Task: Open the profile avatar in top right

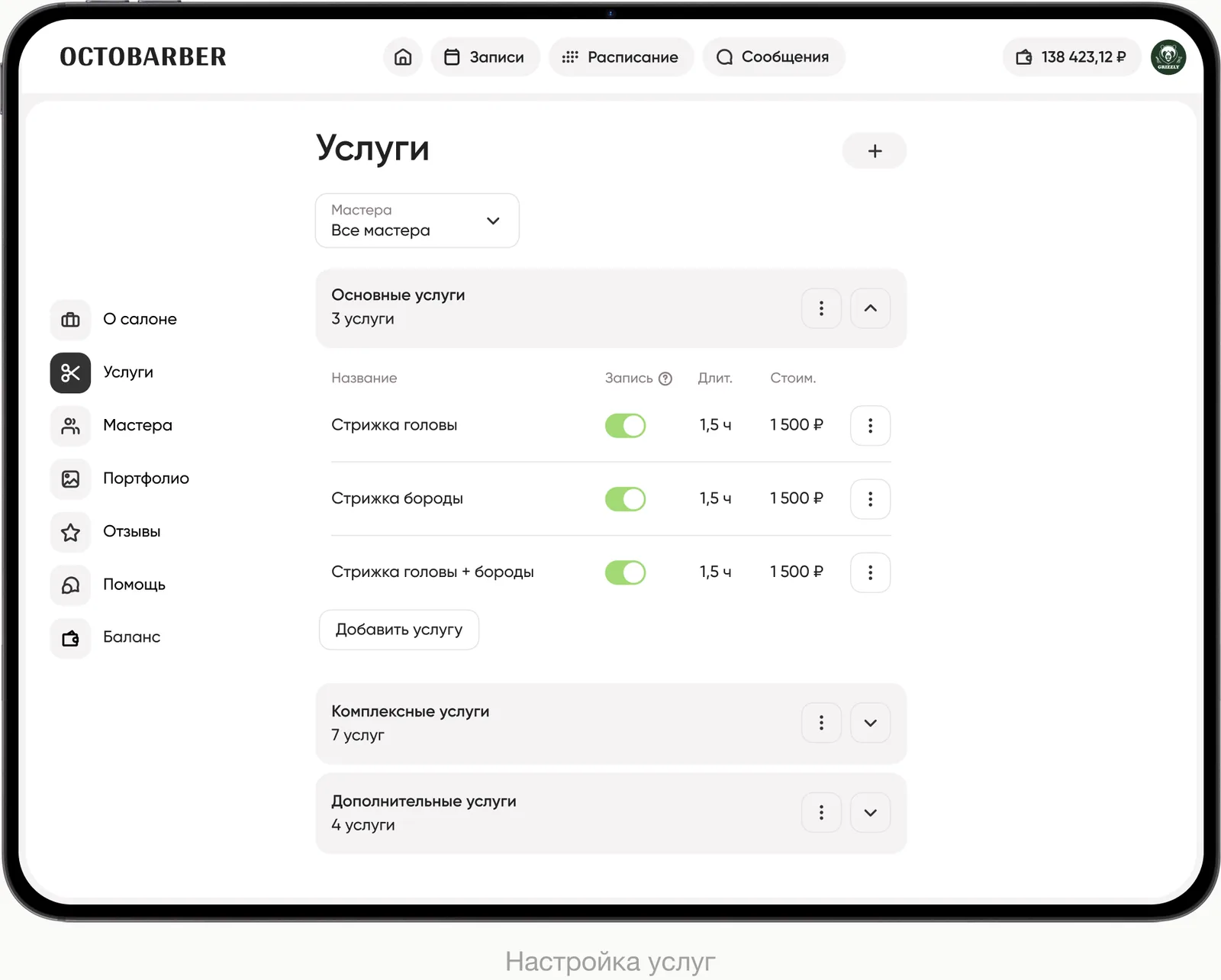Action: tap(1168, 57)
